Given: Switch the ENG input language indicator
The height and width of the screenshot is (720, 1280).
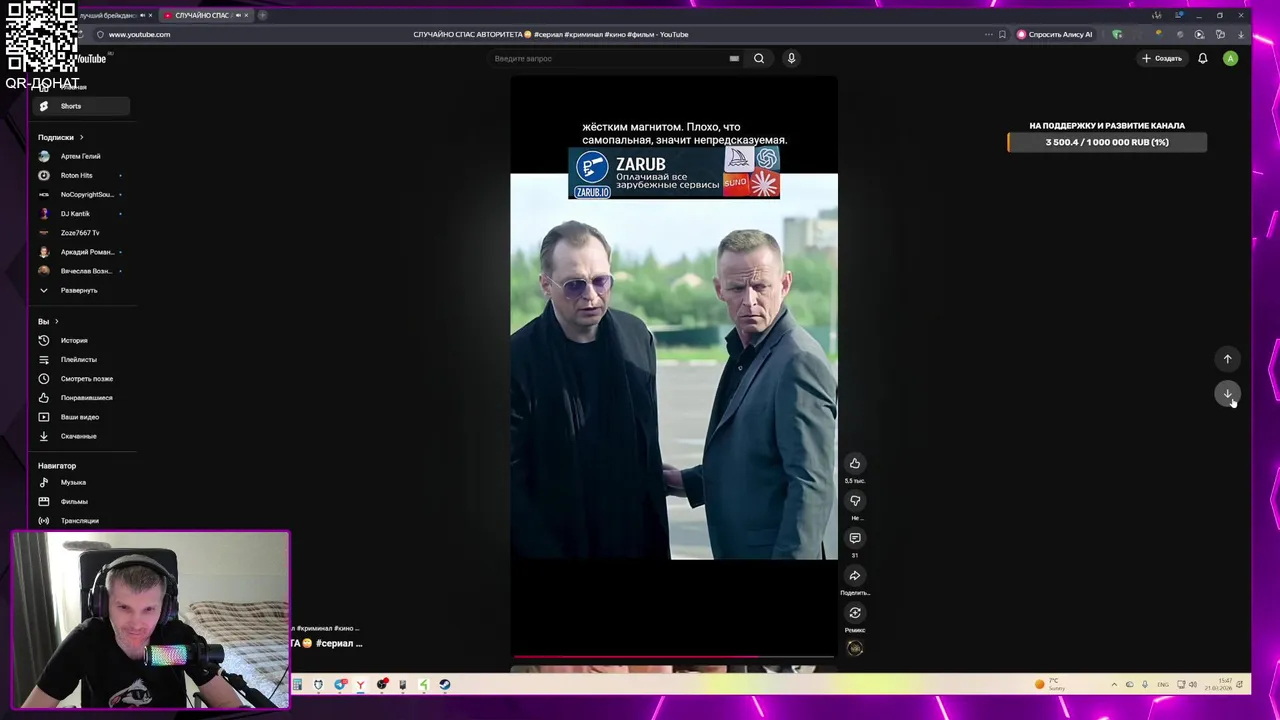Looking at the screenshot, I should pyautogui.click(x=1163, y=685).
